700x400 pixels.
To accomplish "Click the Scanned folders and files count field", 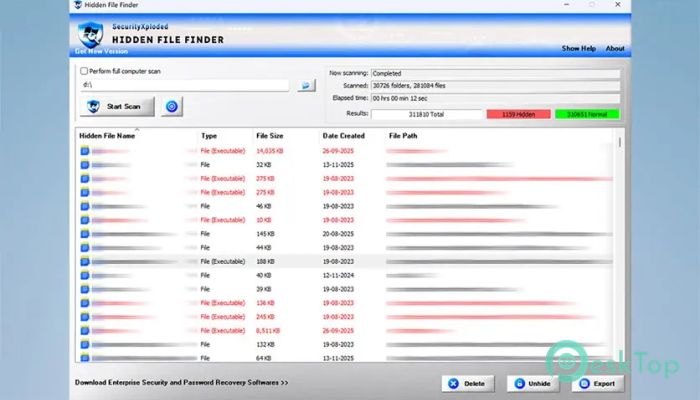I will click(496, 86).
